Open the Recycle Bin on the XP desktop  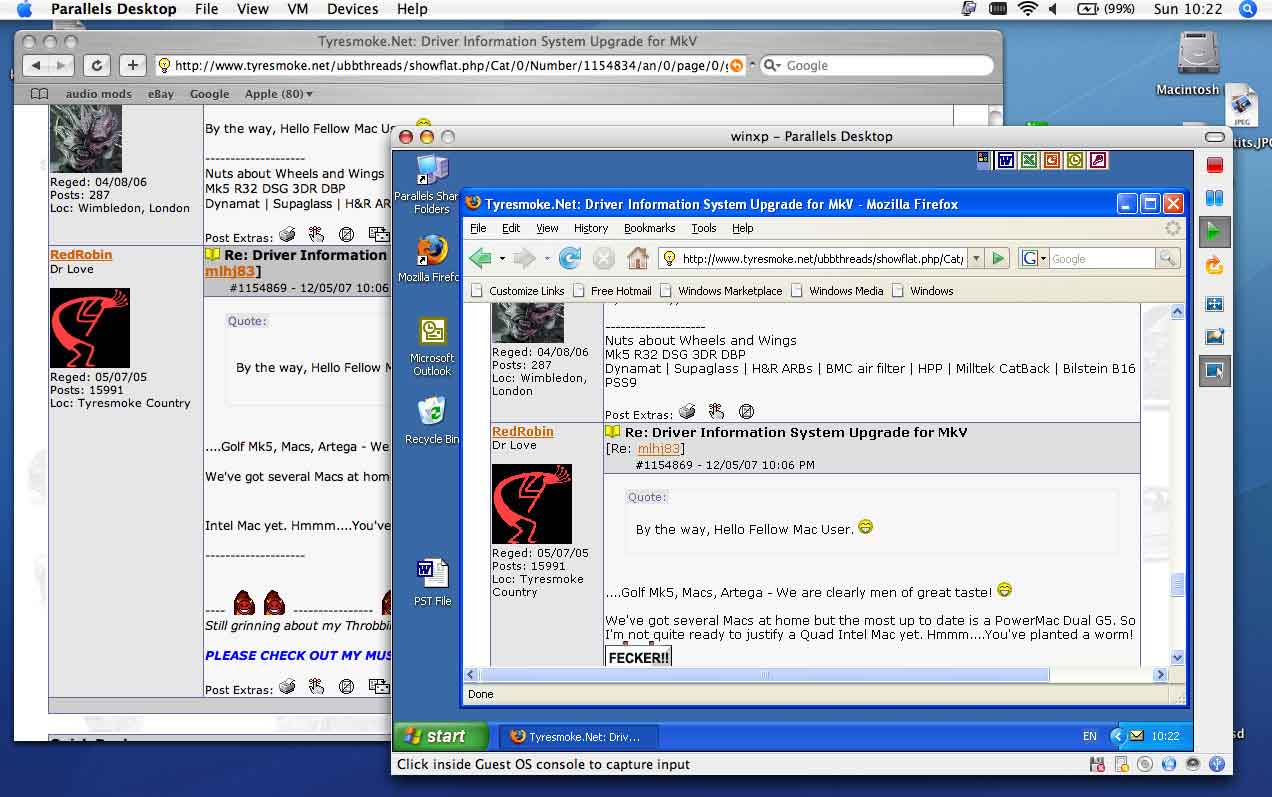[432, 419]
